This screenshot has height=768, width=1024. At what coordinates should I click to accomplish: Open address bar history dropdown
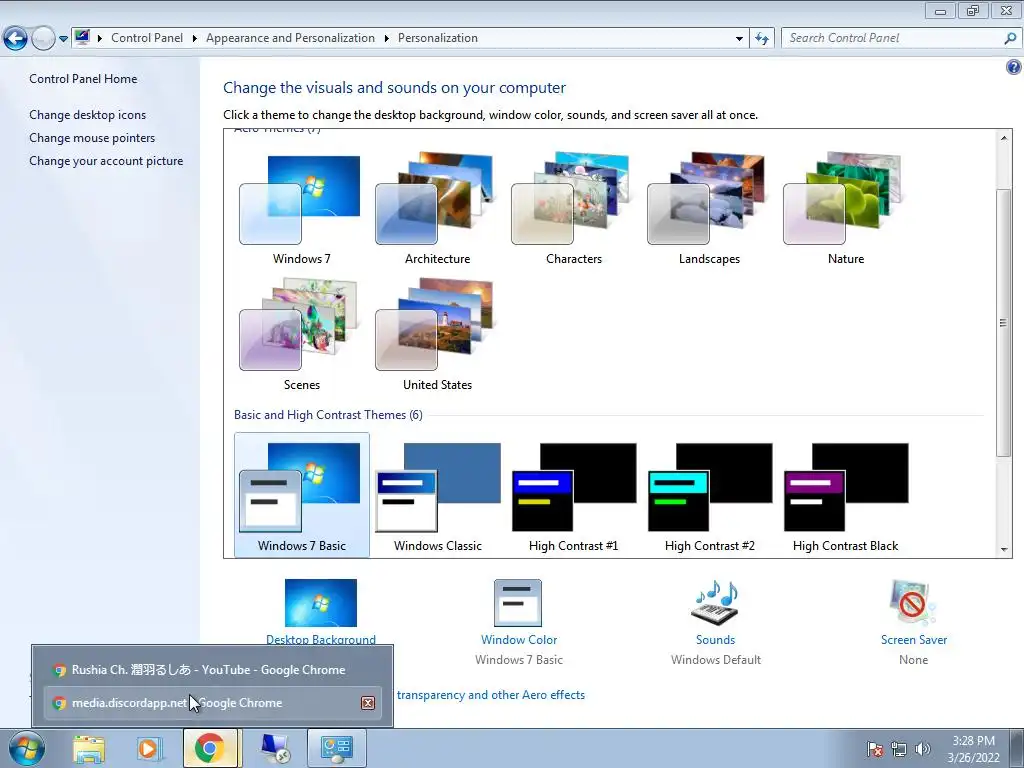click(x=739, y=39)
